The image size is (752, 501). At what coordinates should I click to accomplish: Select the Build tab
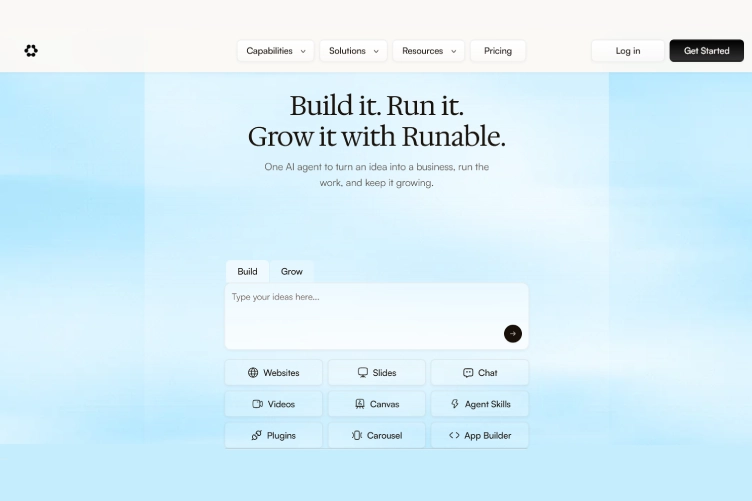coord(247,271)
